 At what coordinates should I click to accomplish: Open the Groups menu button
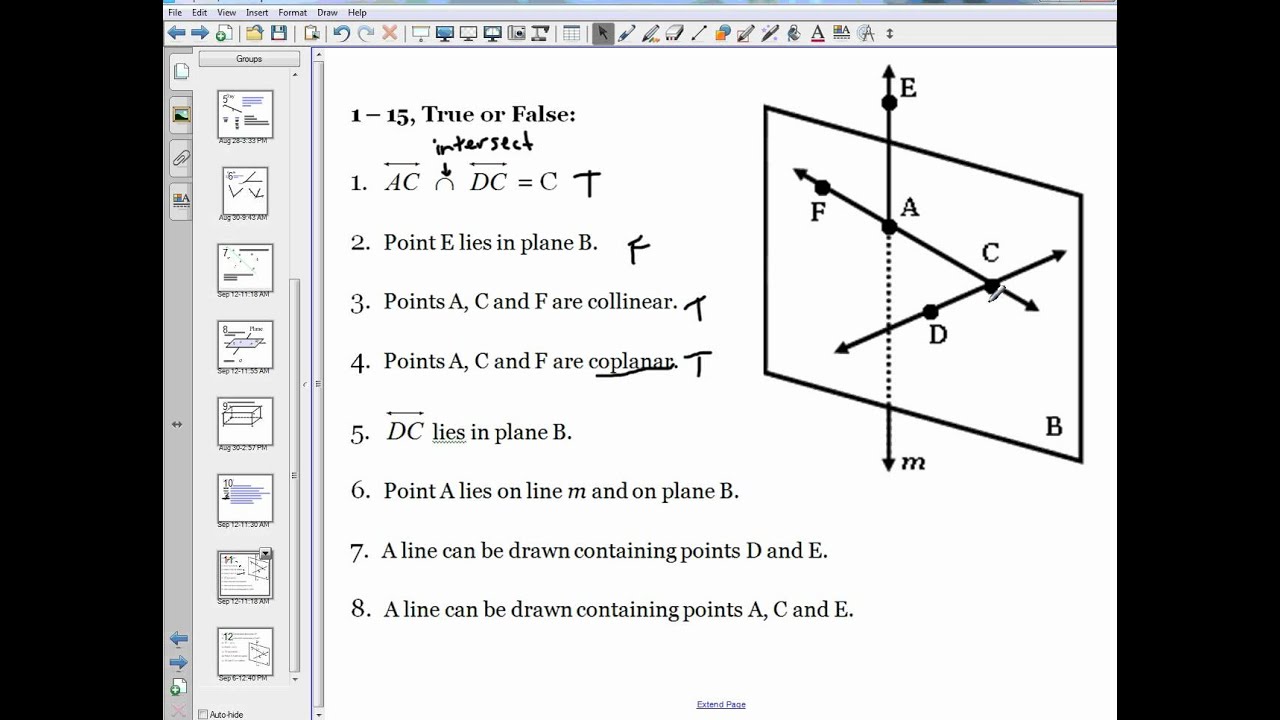point(249,59)
